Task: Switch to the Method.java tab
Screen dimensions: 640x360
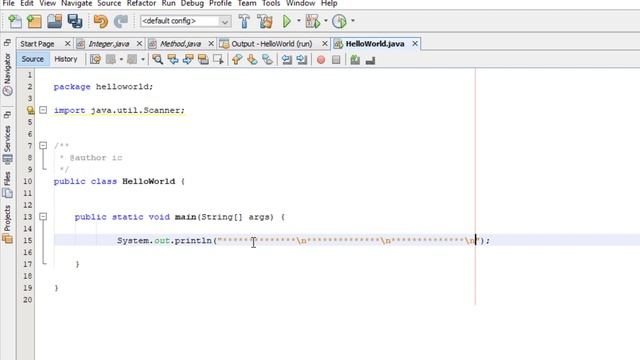Action: (180, 44)
